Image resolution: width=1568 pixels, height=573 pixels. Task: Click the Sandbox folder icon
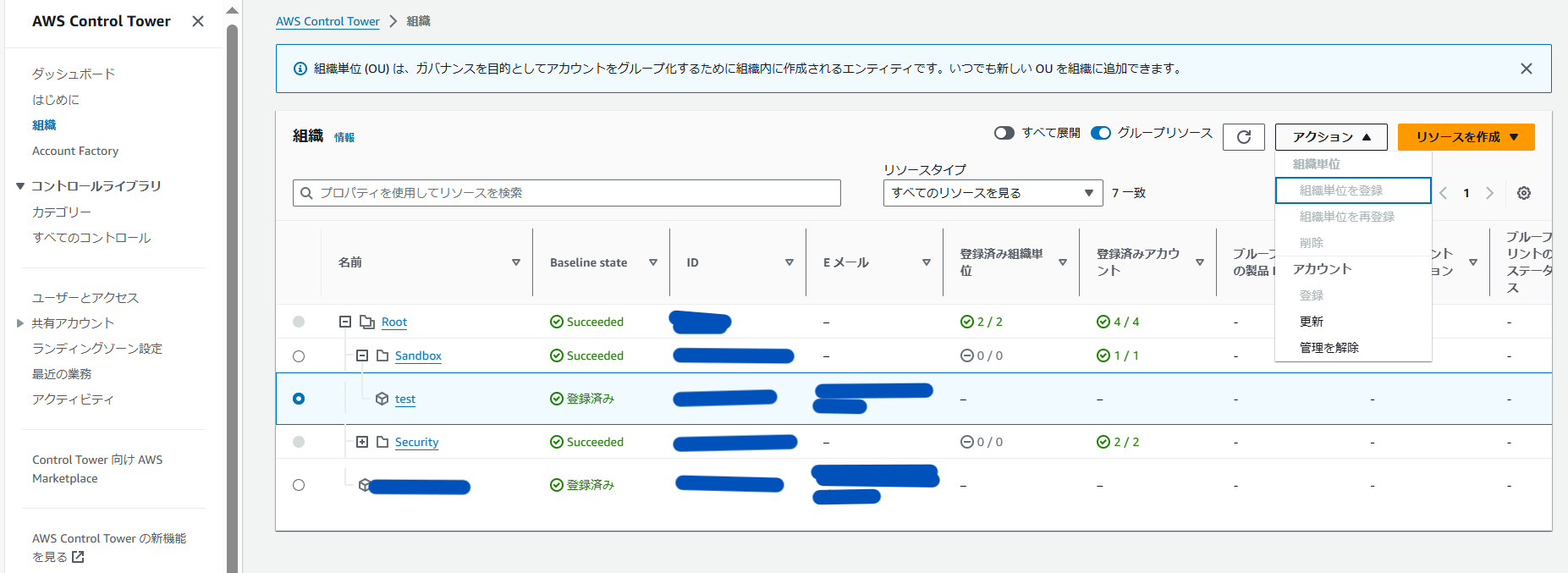pos(382,355)
